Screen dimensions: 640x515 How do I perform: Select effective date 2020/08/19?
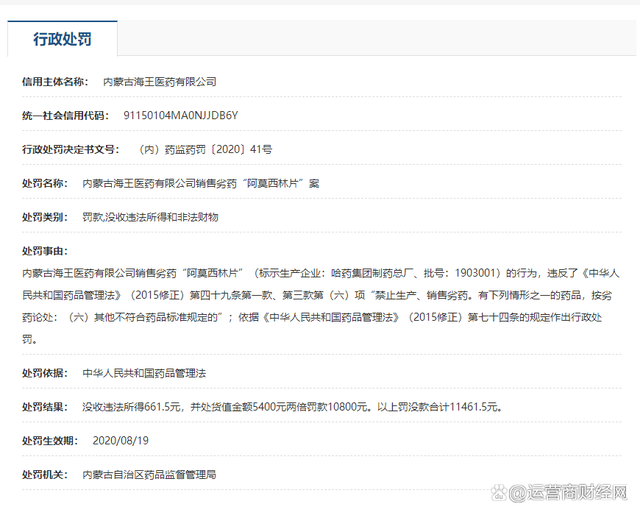point(120,441)
